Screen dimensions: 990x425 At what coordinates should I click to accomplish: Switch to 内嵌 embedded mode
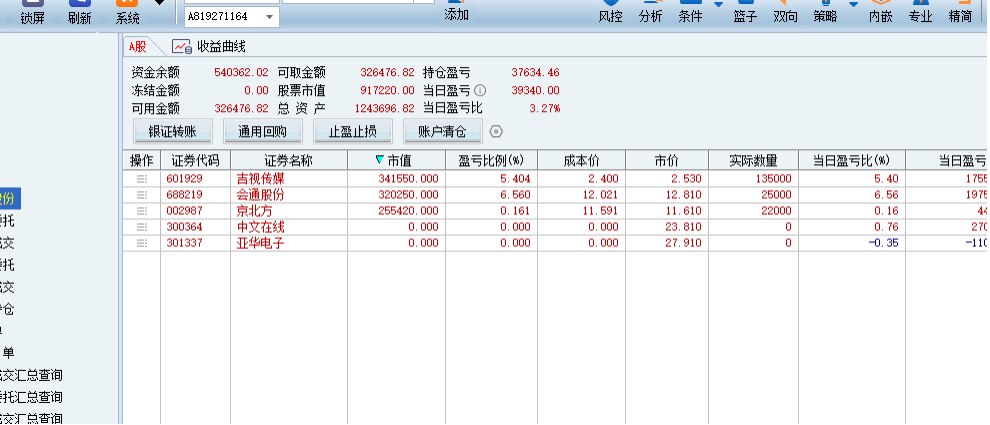[880, 11]
